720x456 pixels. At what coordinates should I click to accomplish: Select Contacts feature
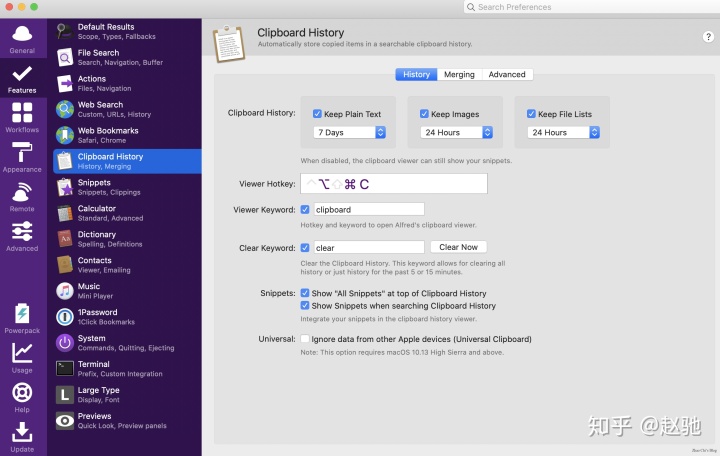(127, 265)
